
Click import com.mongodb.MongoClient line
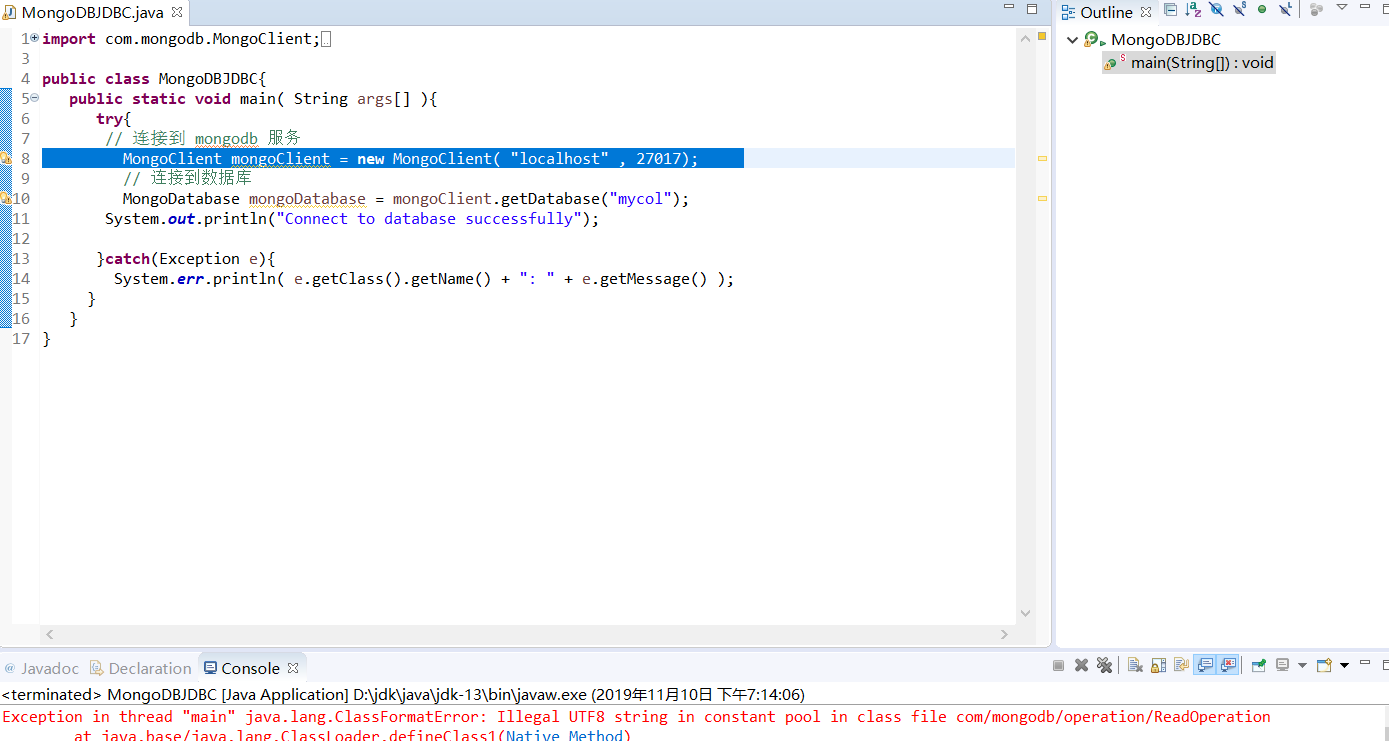click(x=182, y=38)
